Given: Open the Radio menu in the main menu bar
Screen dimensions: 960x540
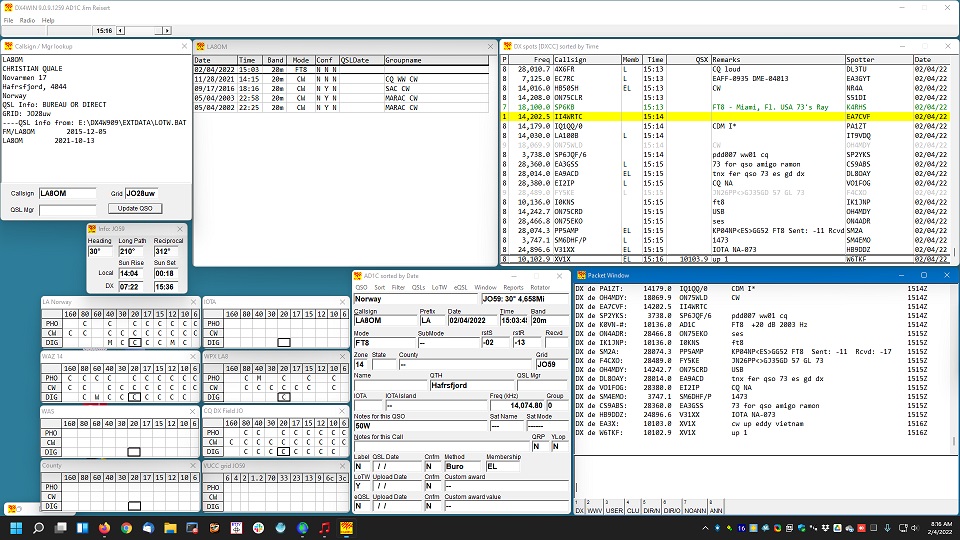Looking at the screenshot, I should coord(28,20).
